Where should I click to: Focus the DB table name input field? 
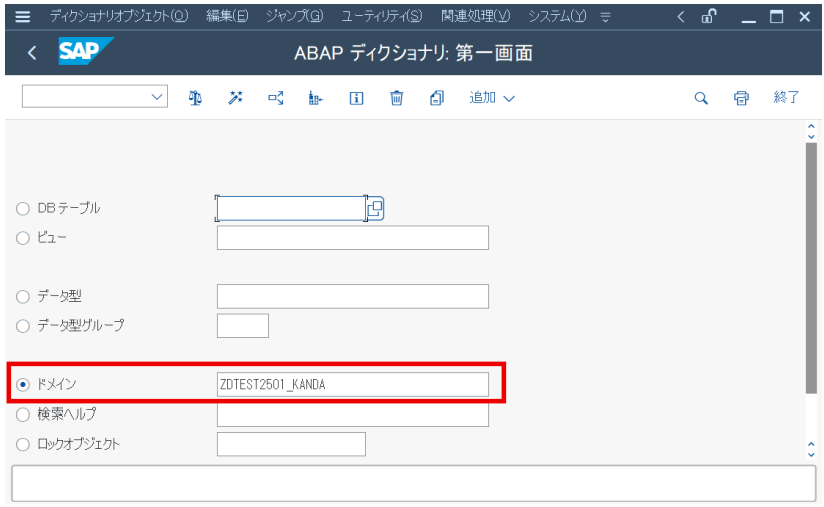pyautogui.click(x=291, y=209)
